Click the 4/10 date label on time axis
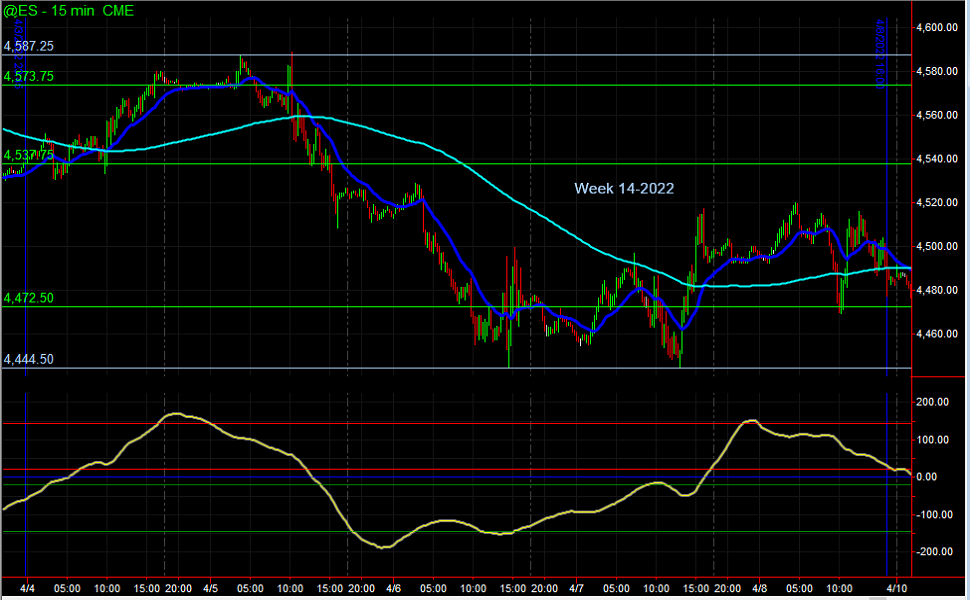 coord(898,590)
